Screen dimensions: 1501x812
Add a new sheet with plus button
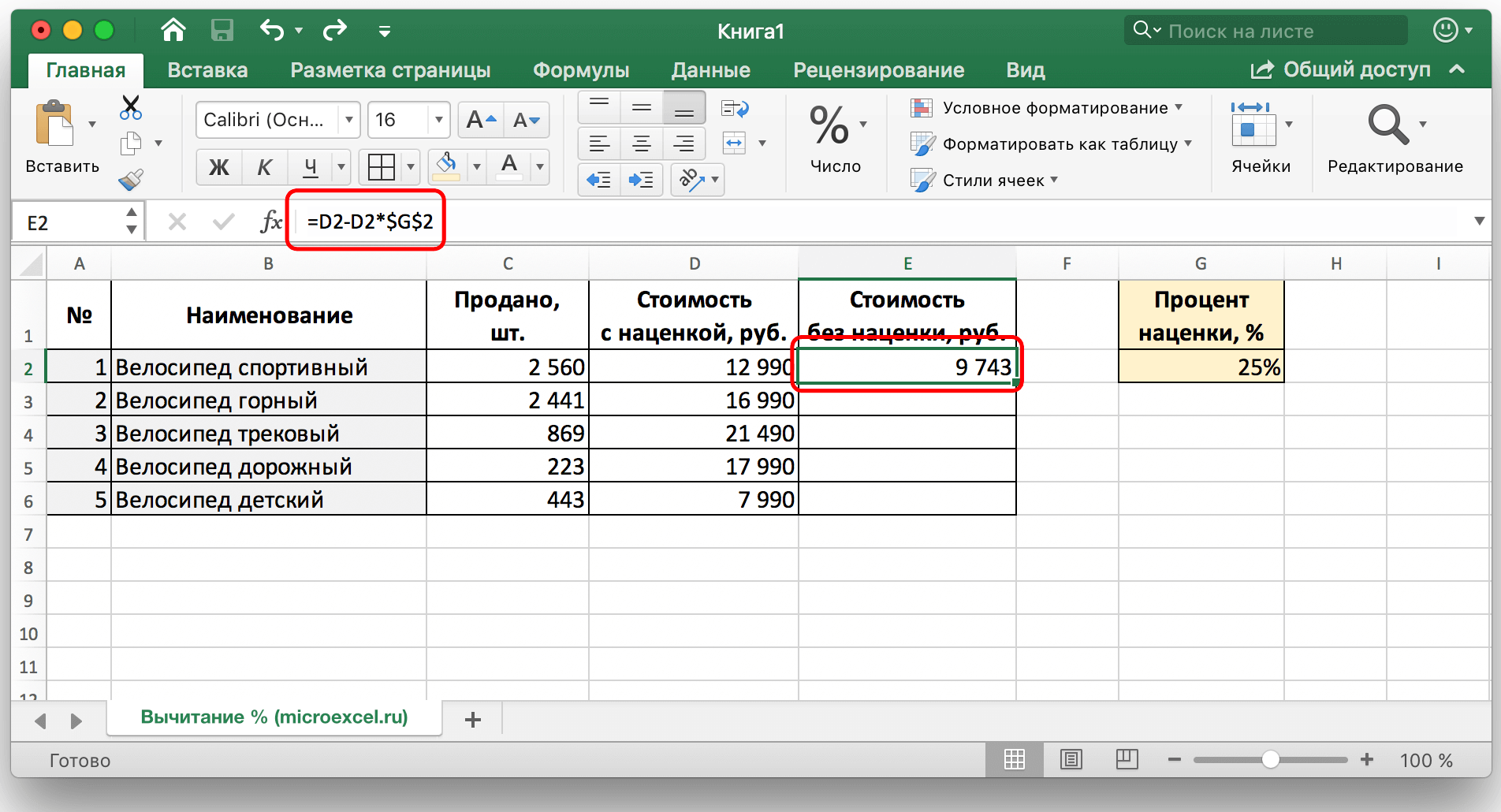pos(473,719)
